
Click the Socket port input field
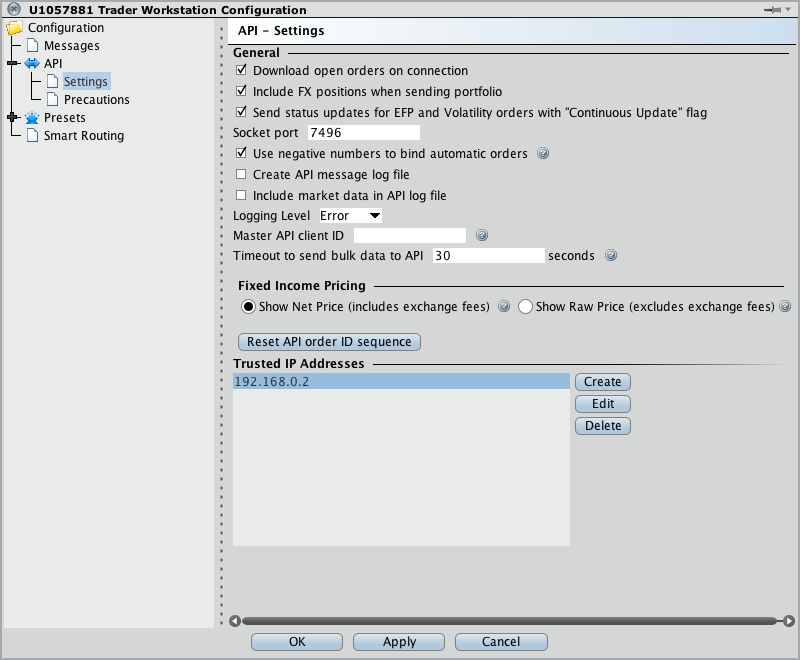point(364,133)
